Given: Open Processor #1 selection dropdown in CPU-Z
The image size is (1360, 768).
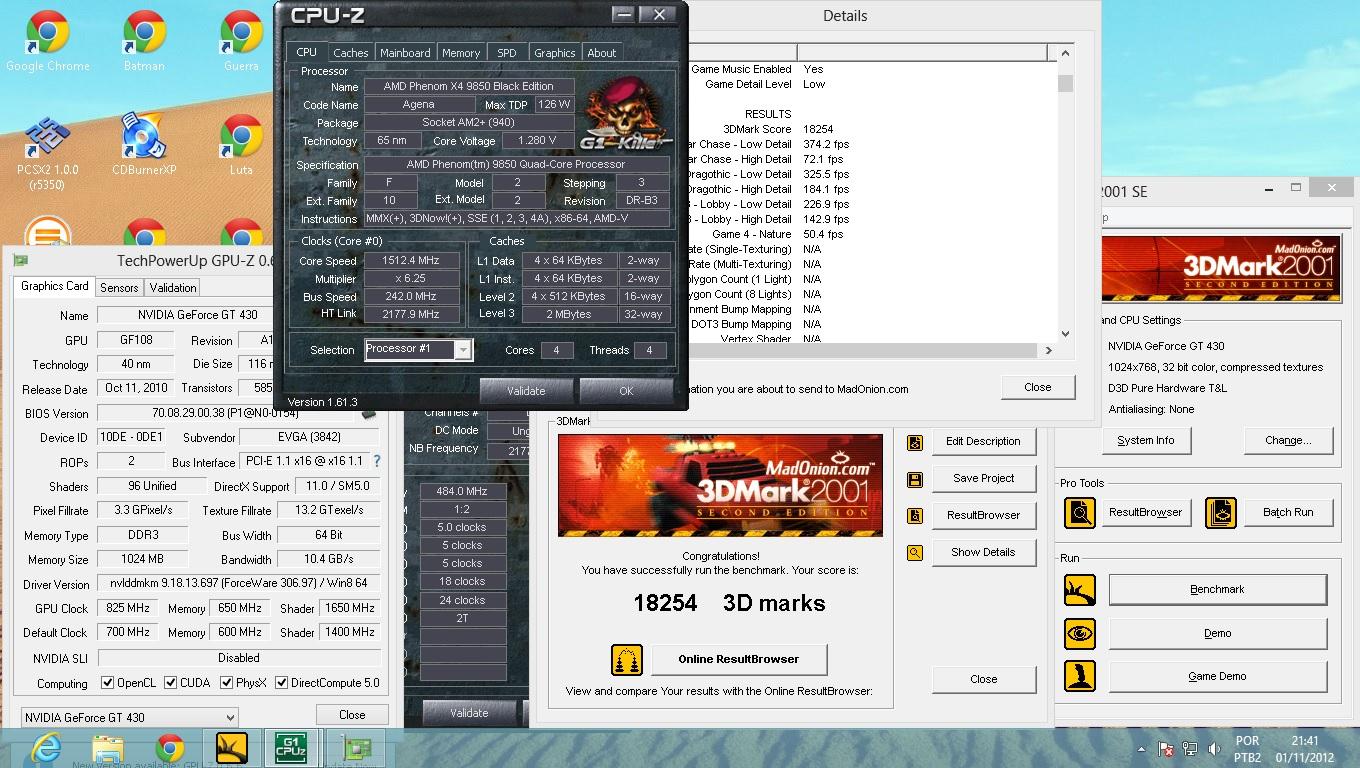Looking at the screenshot, I should click(463, 350).
